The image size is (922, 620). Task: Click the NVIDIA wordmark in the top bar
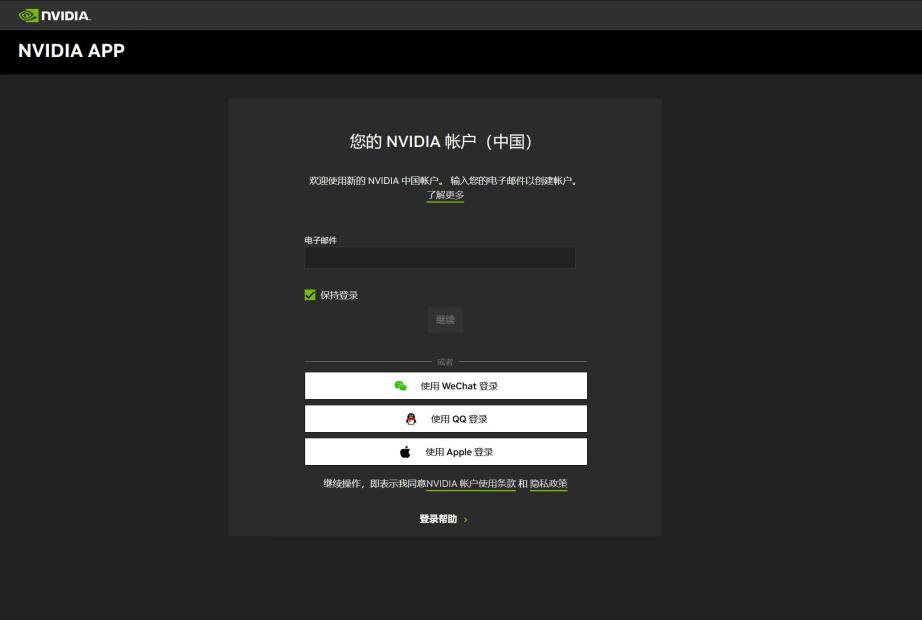pos(66,15)
